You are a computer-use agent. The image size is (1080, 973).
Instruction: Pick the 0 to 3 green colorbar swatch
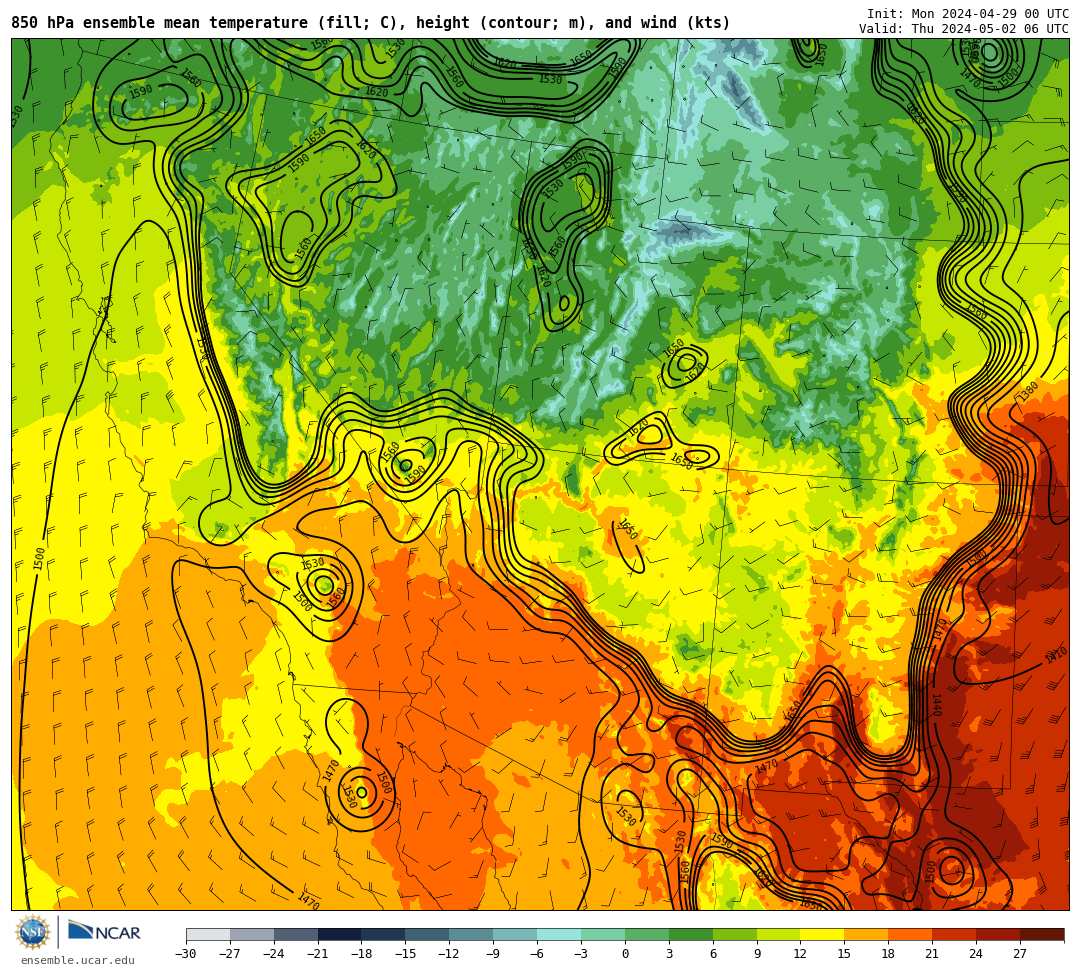click(x=647, y=934)
